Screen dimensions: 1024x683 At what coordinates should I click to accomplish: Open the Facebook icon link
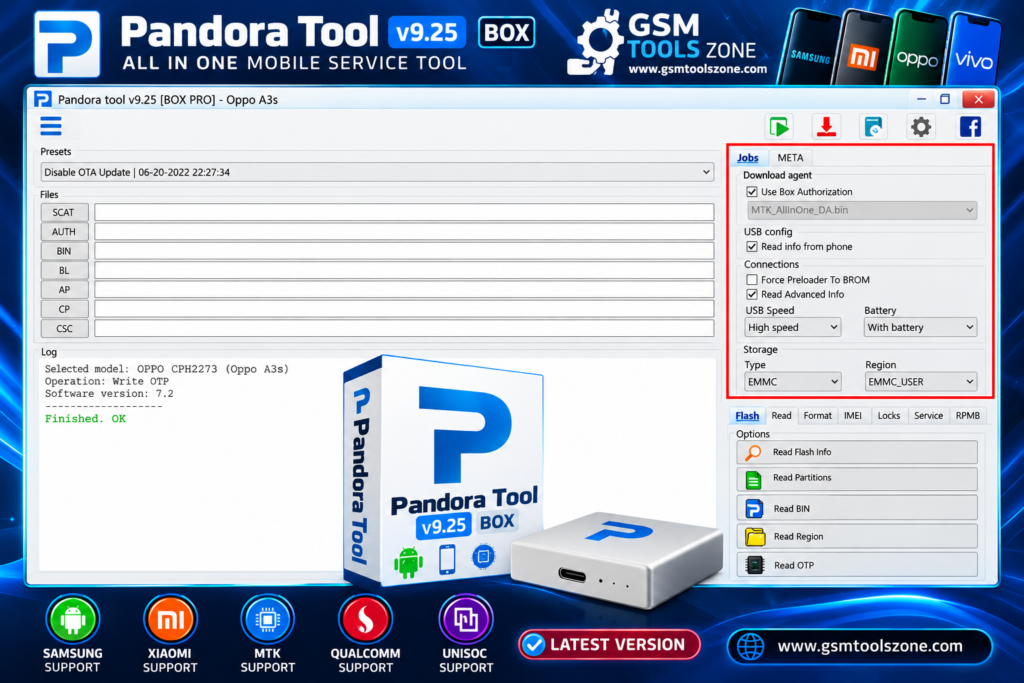point(970,126)
